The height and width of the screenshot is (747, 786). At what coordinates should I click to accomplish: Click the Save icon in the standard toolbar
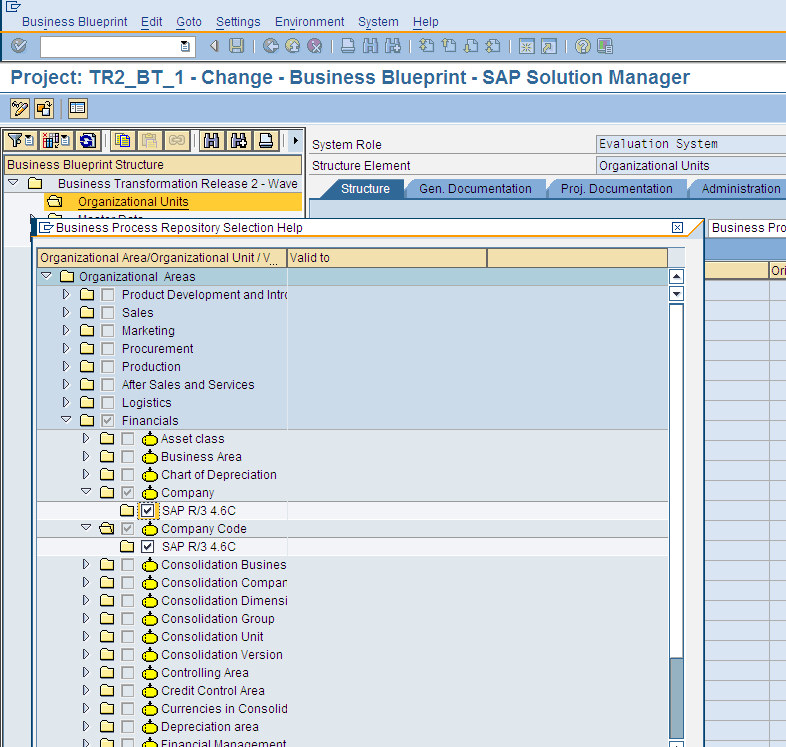[x=236, y=46]
